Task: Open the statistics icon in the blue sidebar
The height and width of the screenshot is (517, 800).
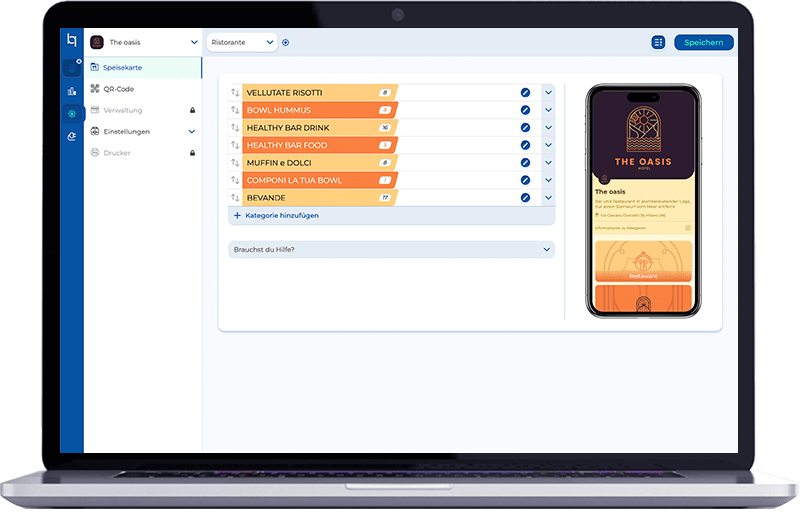Action: pyautogui.click(x=71, y=91)
